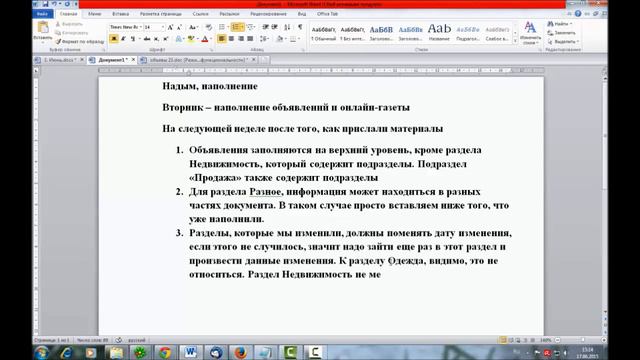Open media player icon in taskbar
Image resolution: width=640 pixels, height=360 pixels.
91,352
